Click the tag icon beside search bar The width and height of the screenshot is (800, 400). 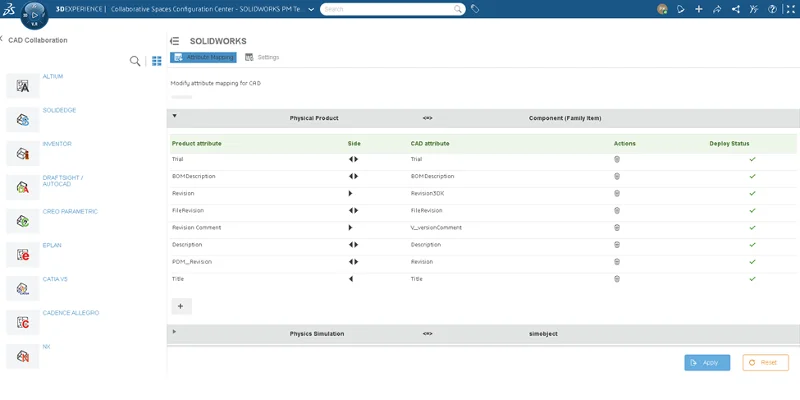pos(475,9)
